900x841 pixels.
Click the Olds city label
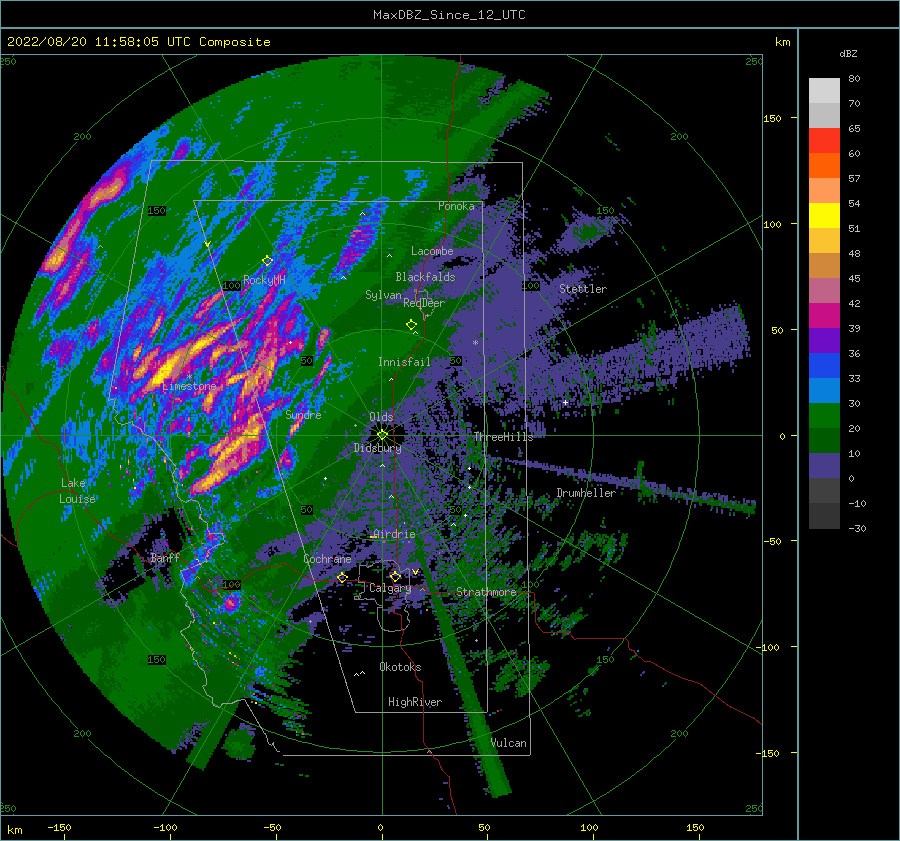coord(381,417)
